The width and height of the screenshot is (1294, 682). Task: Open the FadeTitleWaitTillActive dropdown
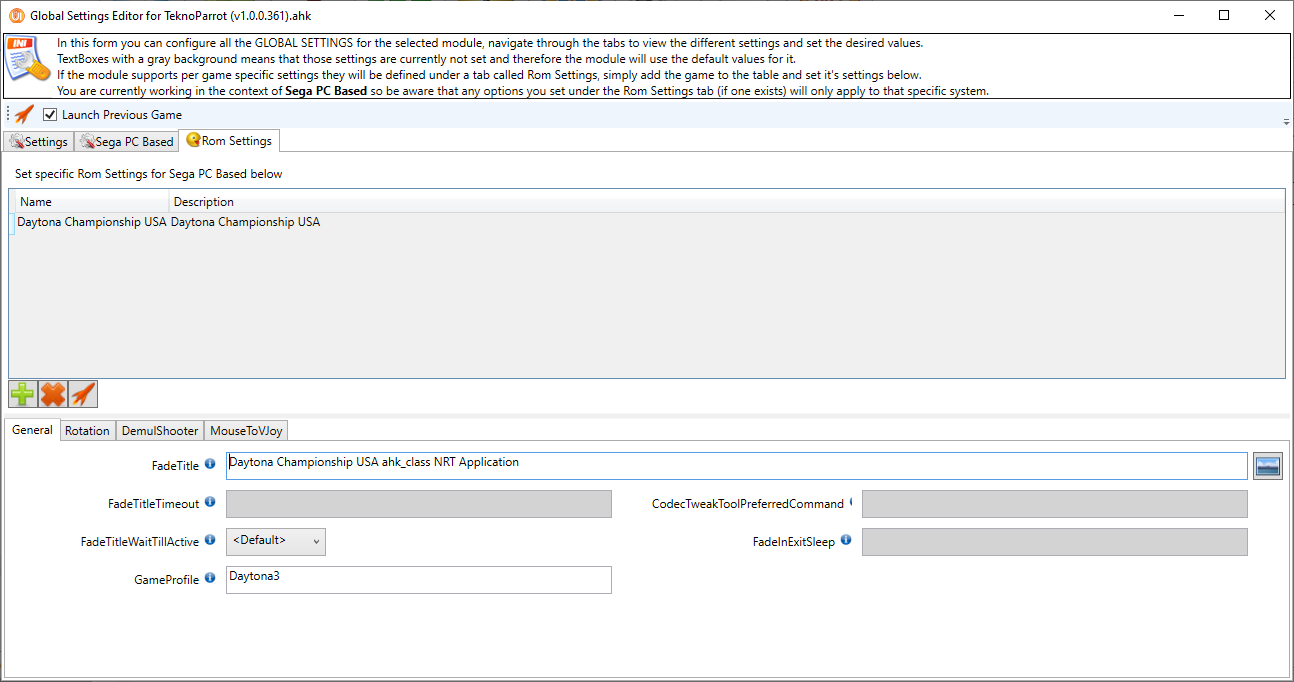(x=276, y=541)
